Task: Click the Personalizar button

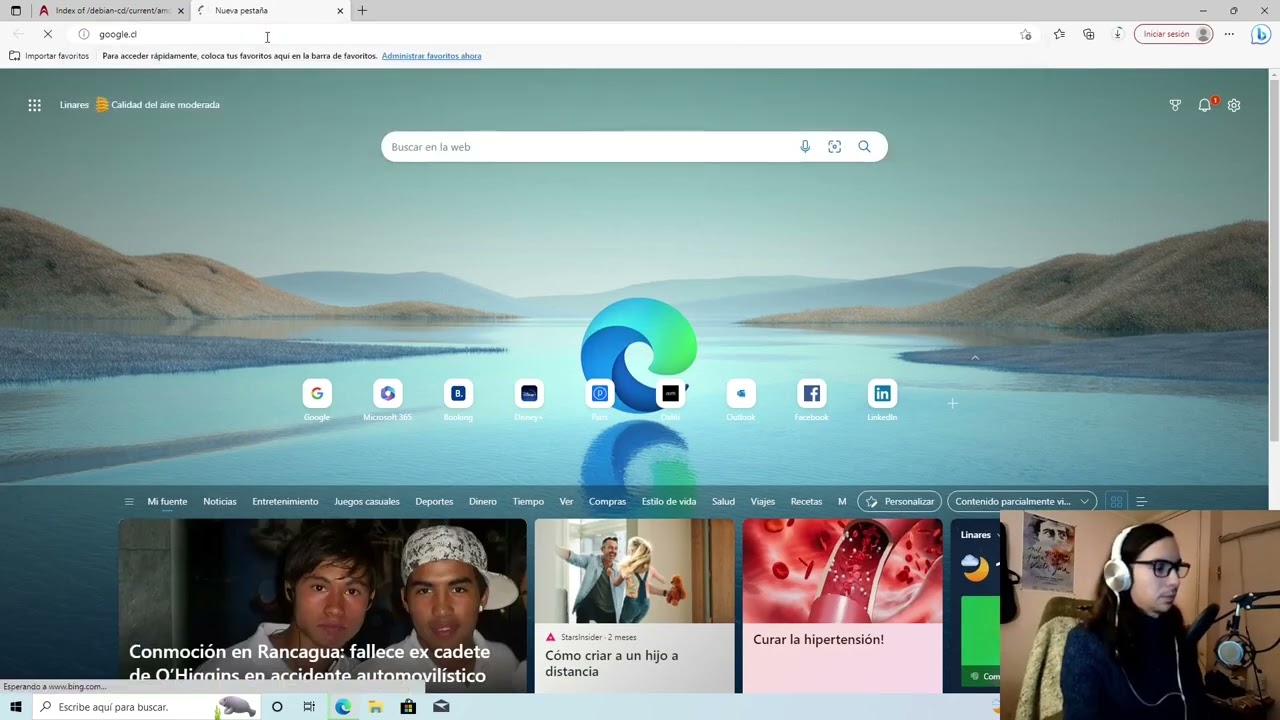Action: [x=900, y=502]
